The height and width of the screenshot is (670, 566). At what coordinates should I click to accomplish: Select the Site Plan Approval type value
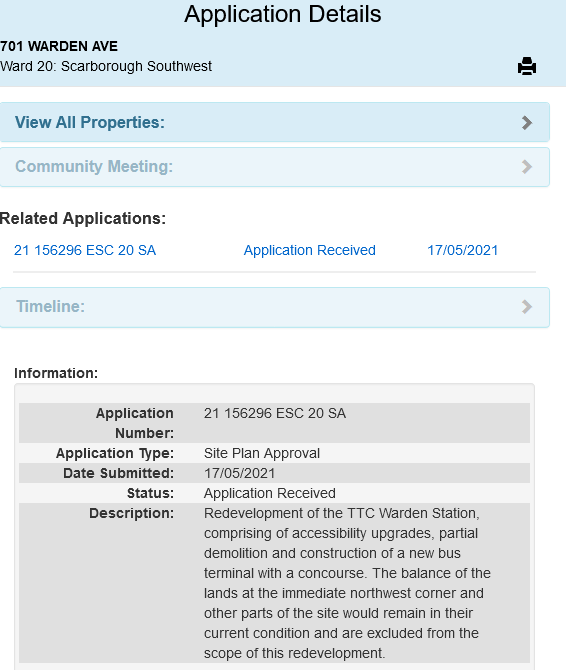262,453
